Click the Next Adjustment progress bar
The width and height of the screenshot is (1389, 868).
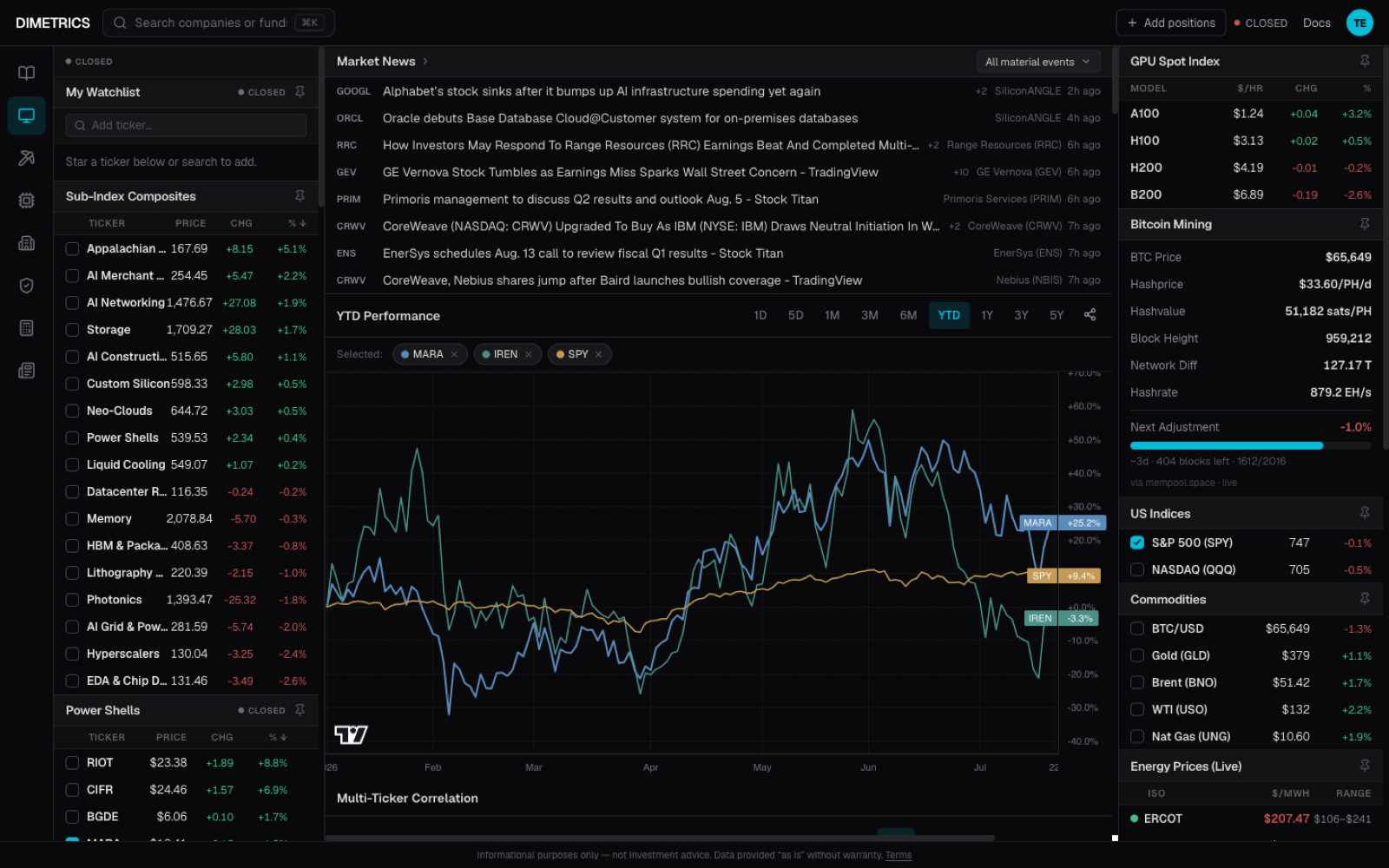(1251, 445)
